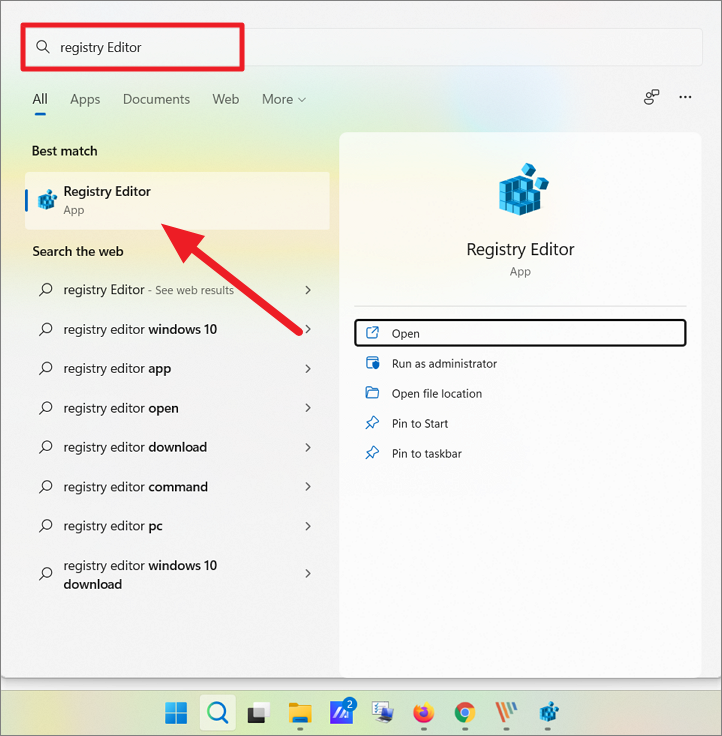The image size is (722, 736).
Task: Open the taskbar app with badge 2
Action: coord(342,712)
